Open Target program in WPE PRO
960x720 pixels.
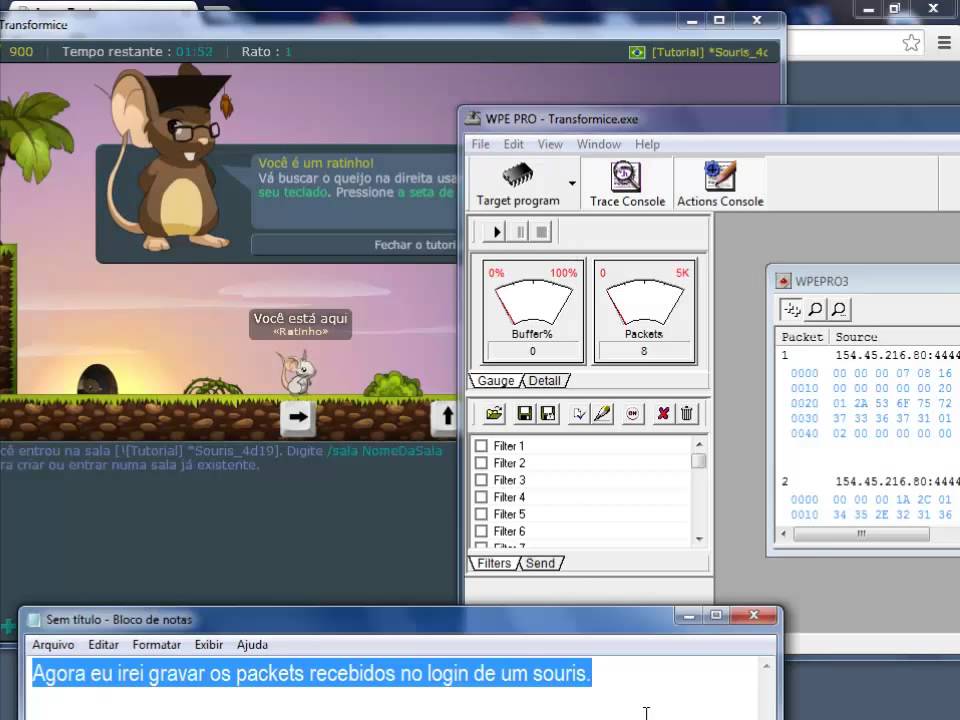click(x=517, y=184)
